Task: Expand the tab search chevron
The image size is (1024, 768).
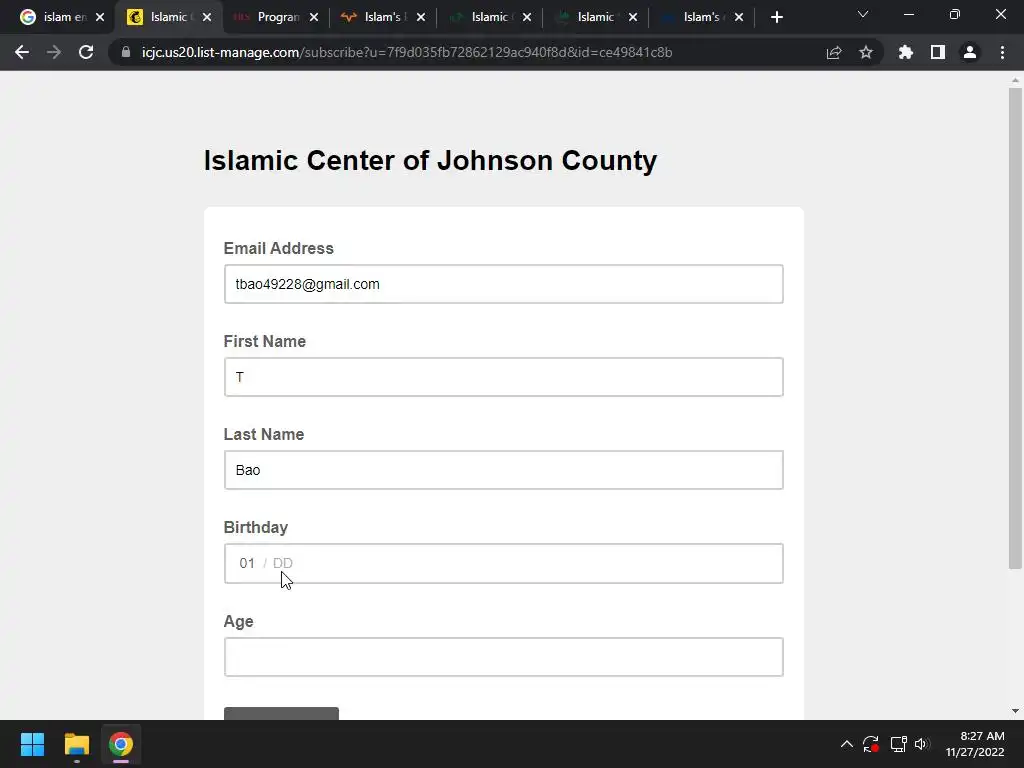Action: 863,14
